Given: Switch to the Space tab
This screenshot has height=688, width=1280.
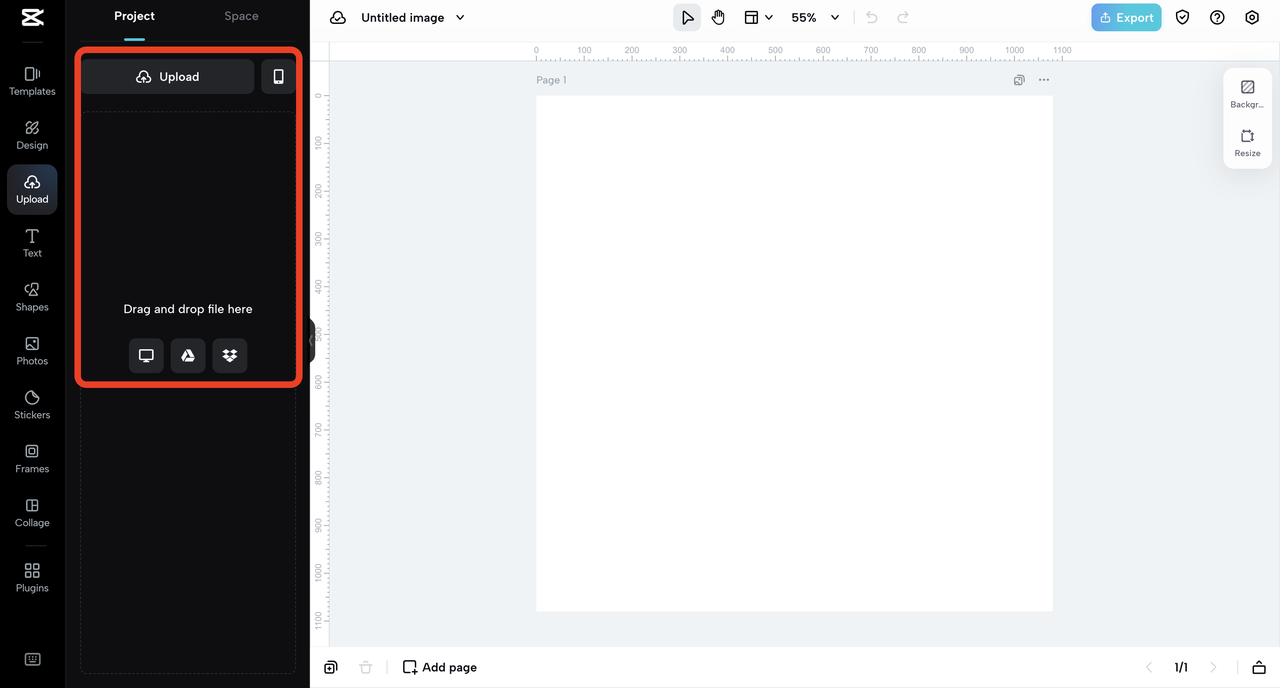Looking at the screenshot, I should (241, 16).
